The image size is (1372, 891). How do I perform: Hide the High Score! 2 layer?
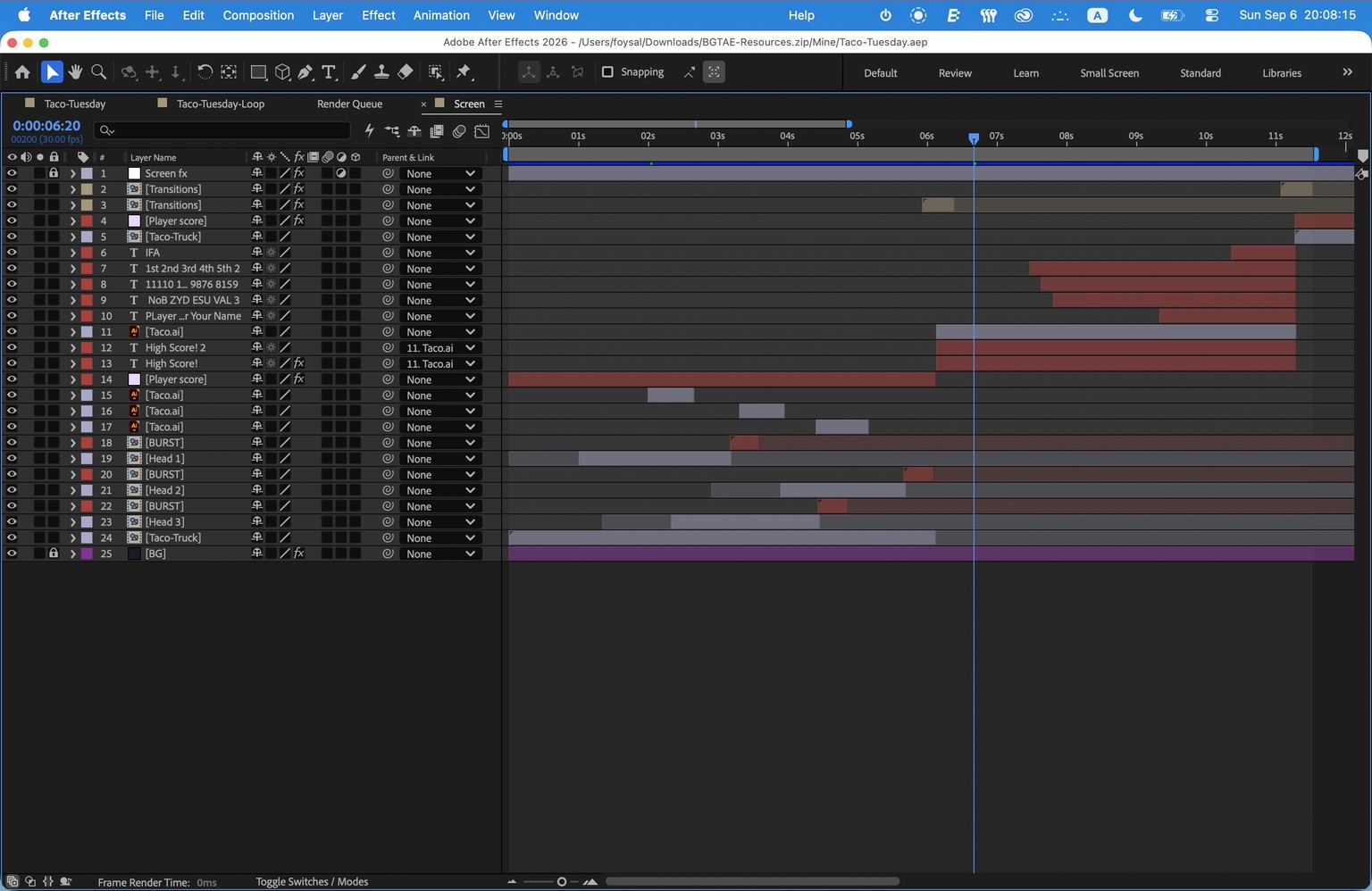pos(12,347)
